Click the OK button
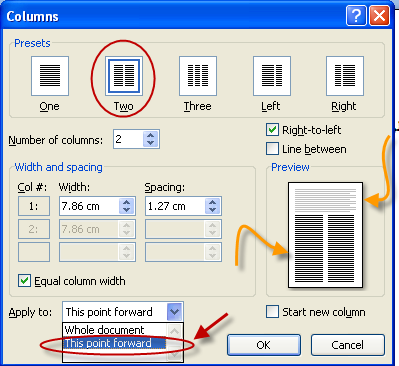The width and height of the screenshot is (399, 366). (x=264, y=345)
